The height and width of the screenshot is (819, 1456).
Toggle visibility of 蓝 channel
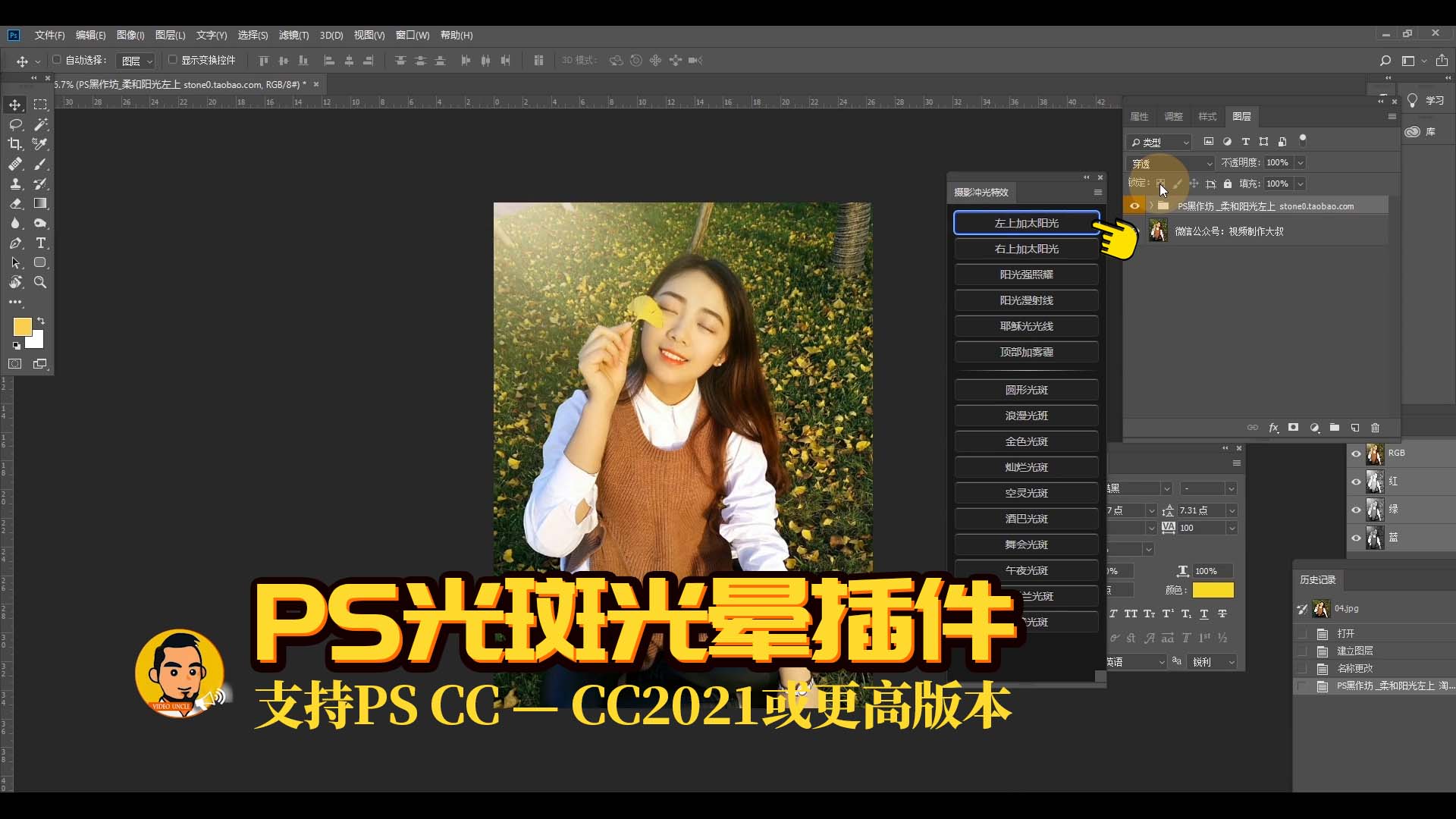pyautogui.click(x=1356, y=538)
